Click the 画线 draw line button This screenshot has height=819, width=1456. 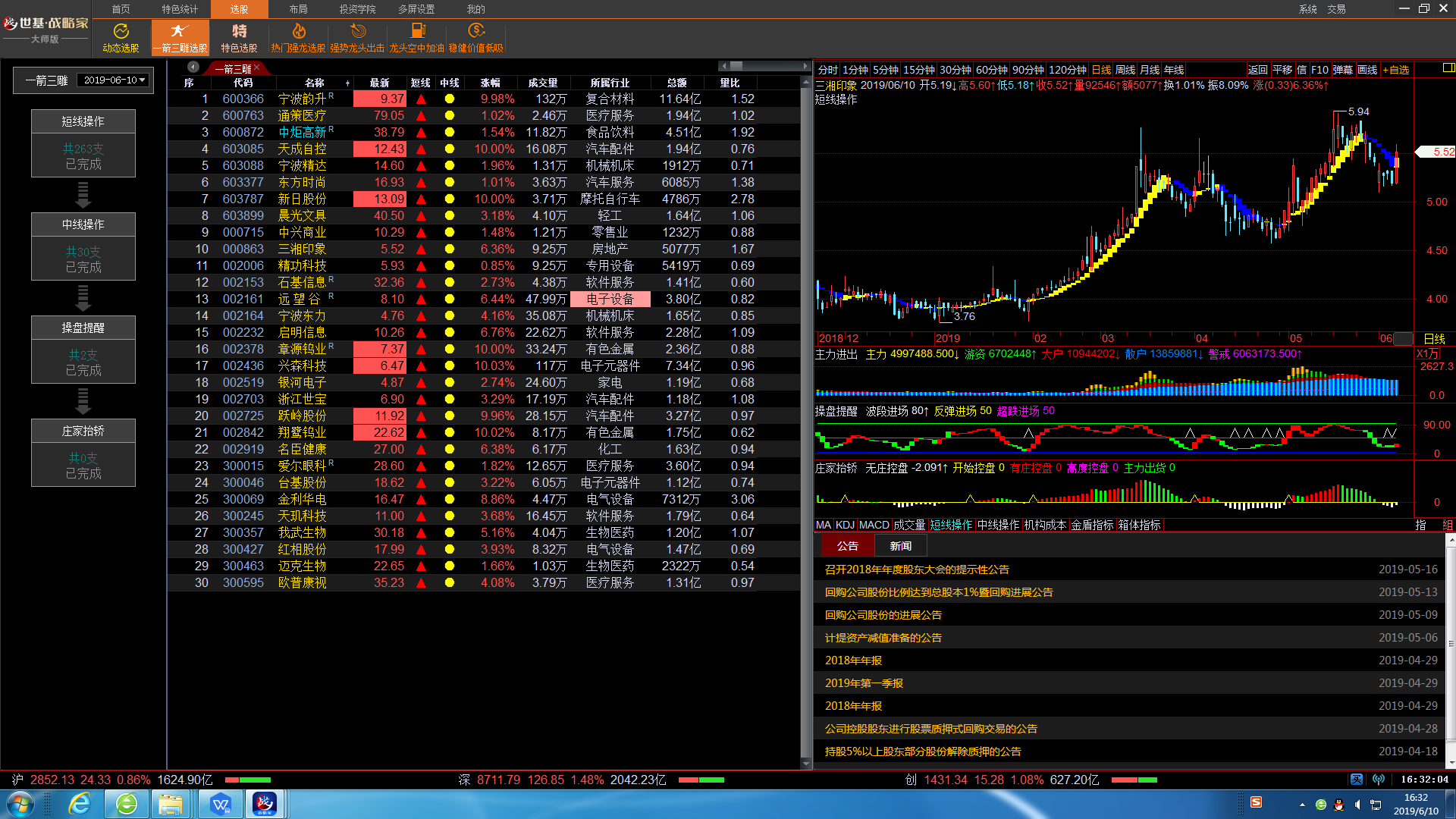click(1367, 70)
